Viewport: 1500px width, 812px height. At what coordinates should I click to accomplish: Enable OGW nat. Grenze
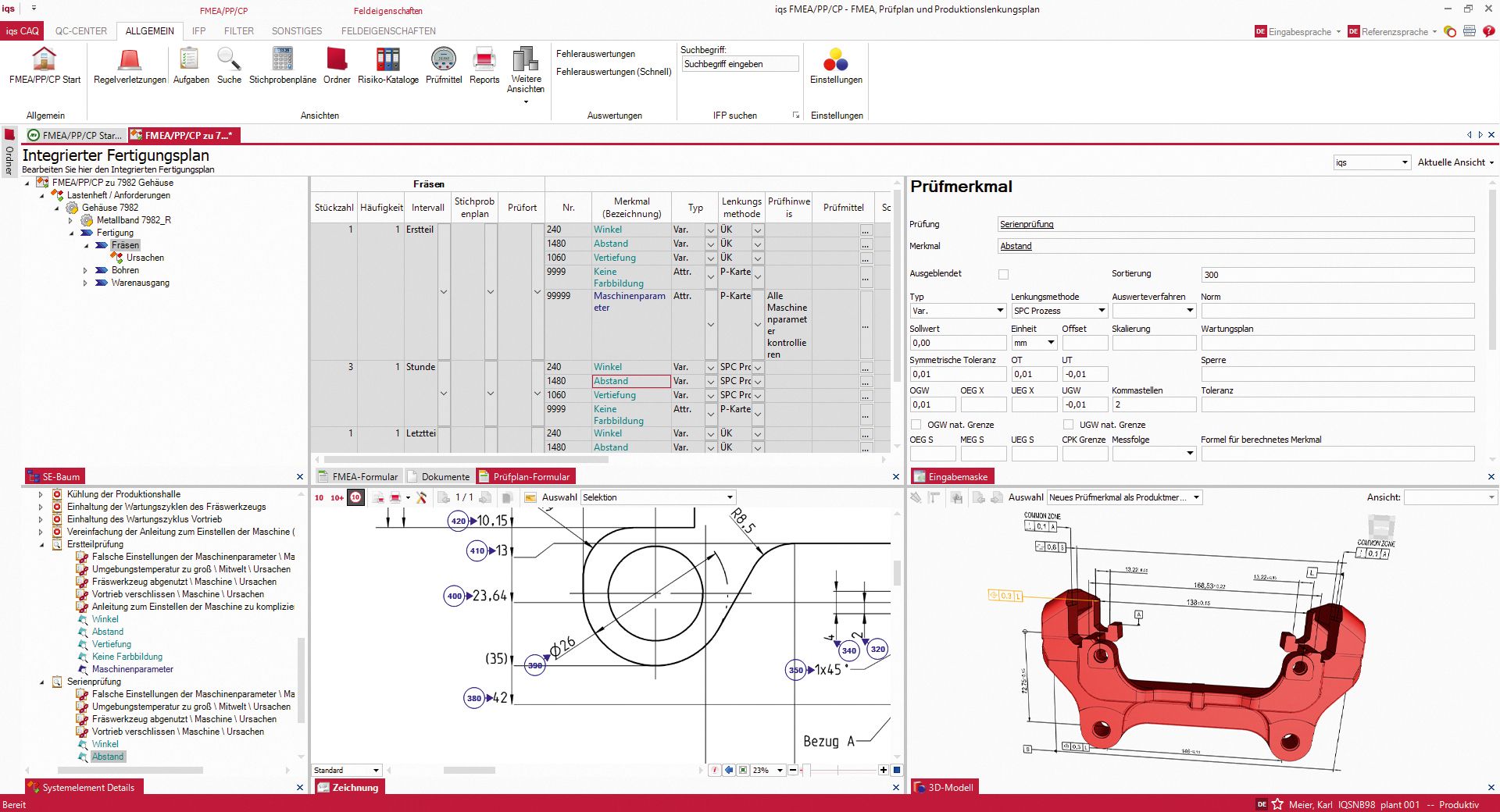pyautogui.click(x=915, y=424)
